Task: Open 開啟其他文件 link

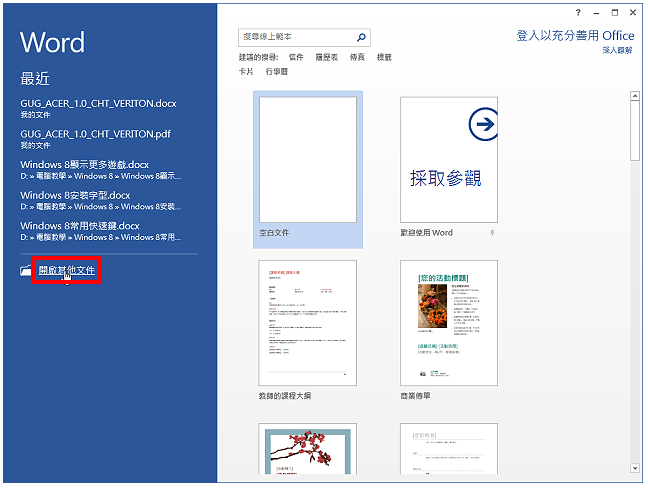Action: click(67, 270)
